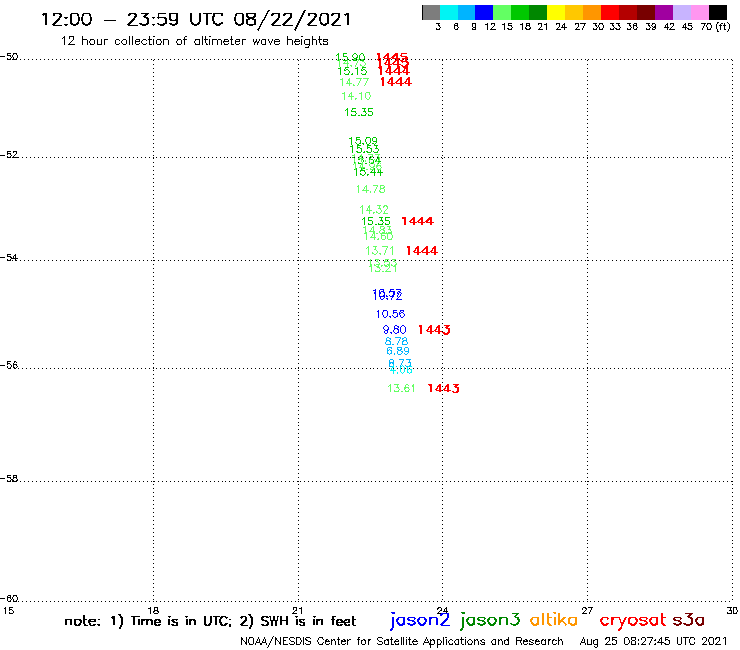Click the wave height value 15.09
The height and width of the screenshot is (650, 740).
click(363, 141)
